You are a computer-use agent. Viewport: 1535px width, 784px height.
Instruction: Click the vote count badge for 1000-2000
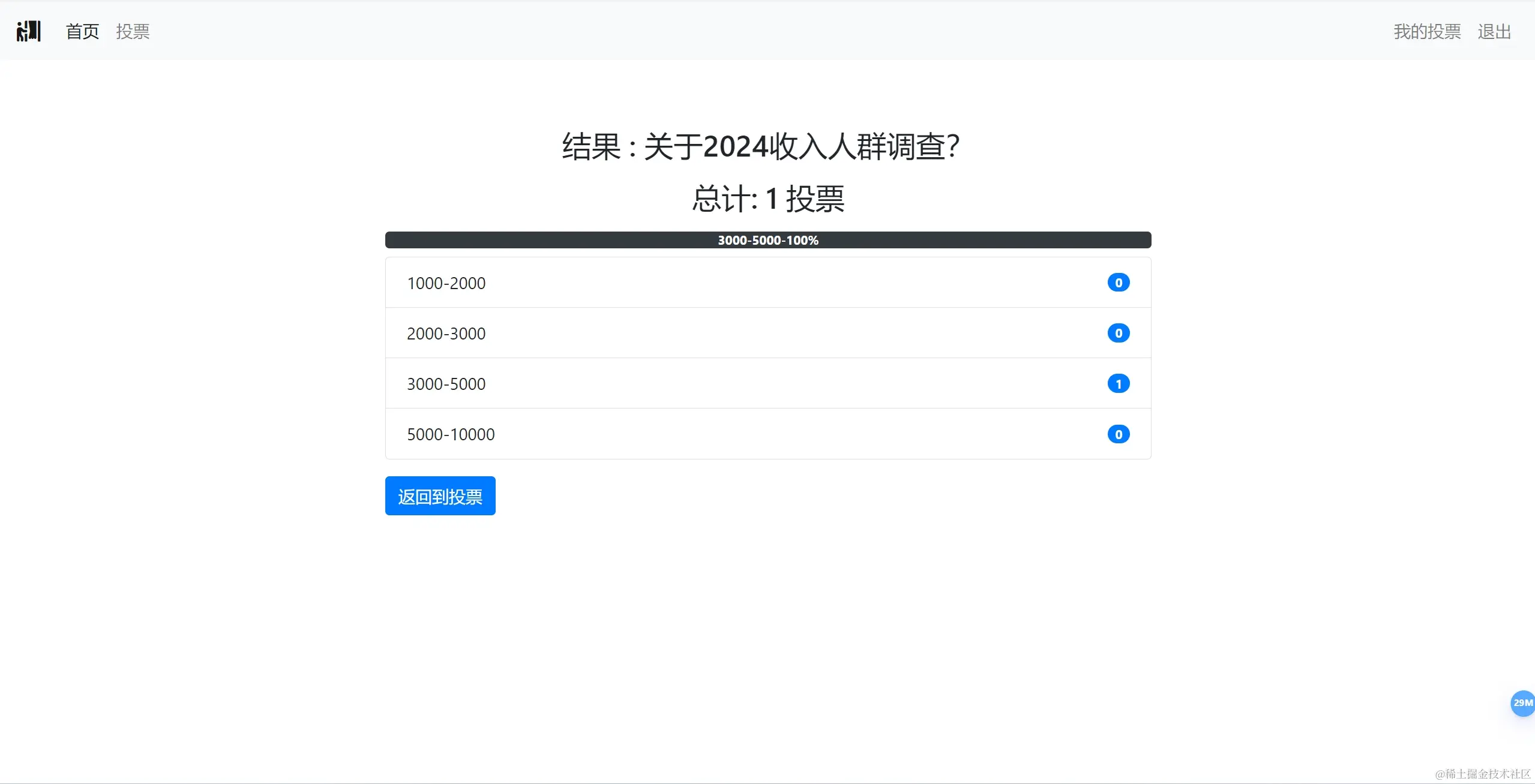1118,283
